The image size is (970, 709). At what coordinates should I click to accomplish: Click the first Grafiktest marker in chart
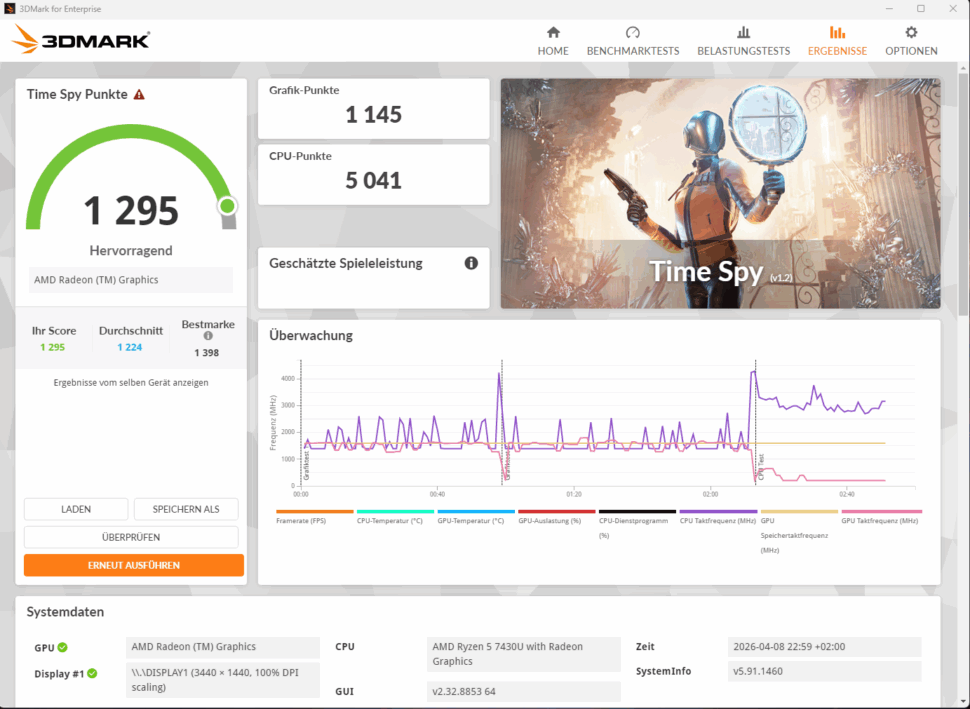point(307,466)
